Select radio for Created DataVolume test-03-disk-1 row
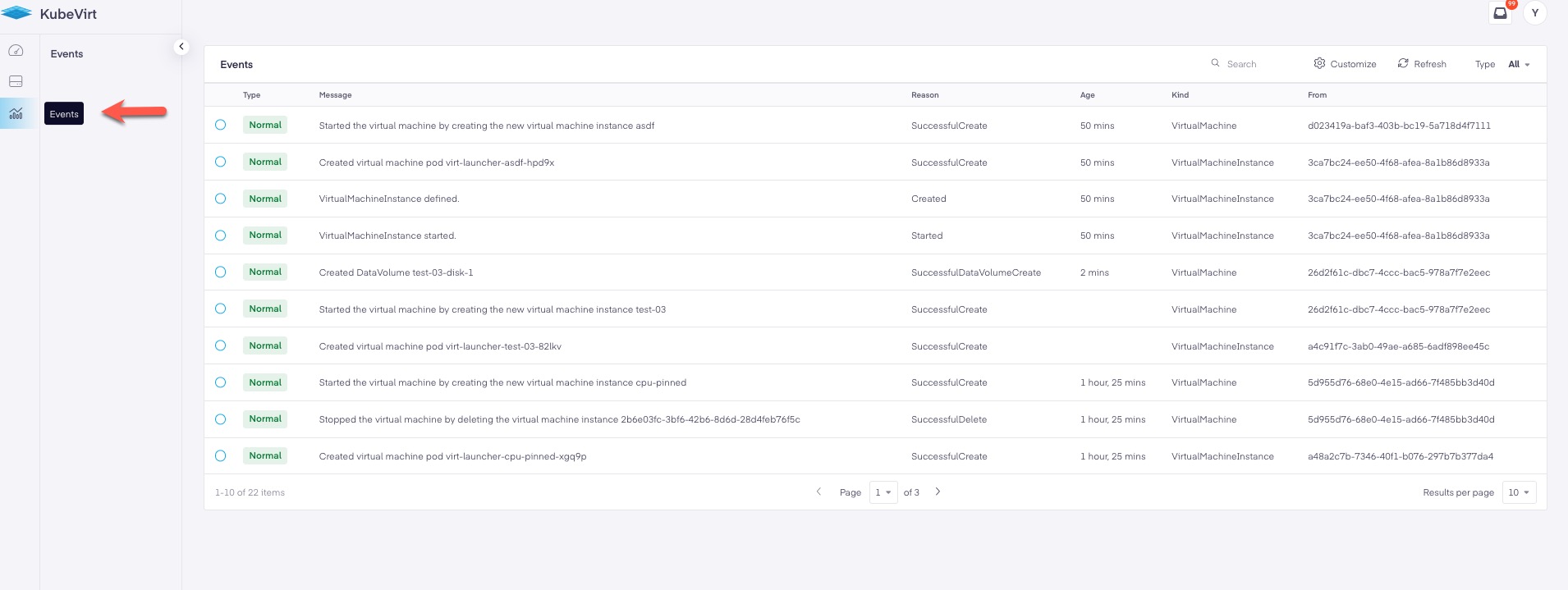The width and height of the screenshot is (1568, 590). (220, 272)
